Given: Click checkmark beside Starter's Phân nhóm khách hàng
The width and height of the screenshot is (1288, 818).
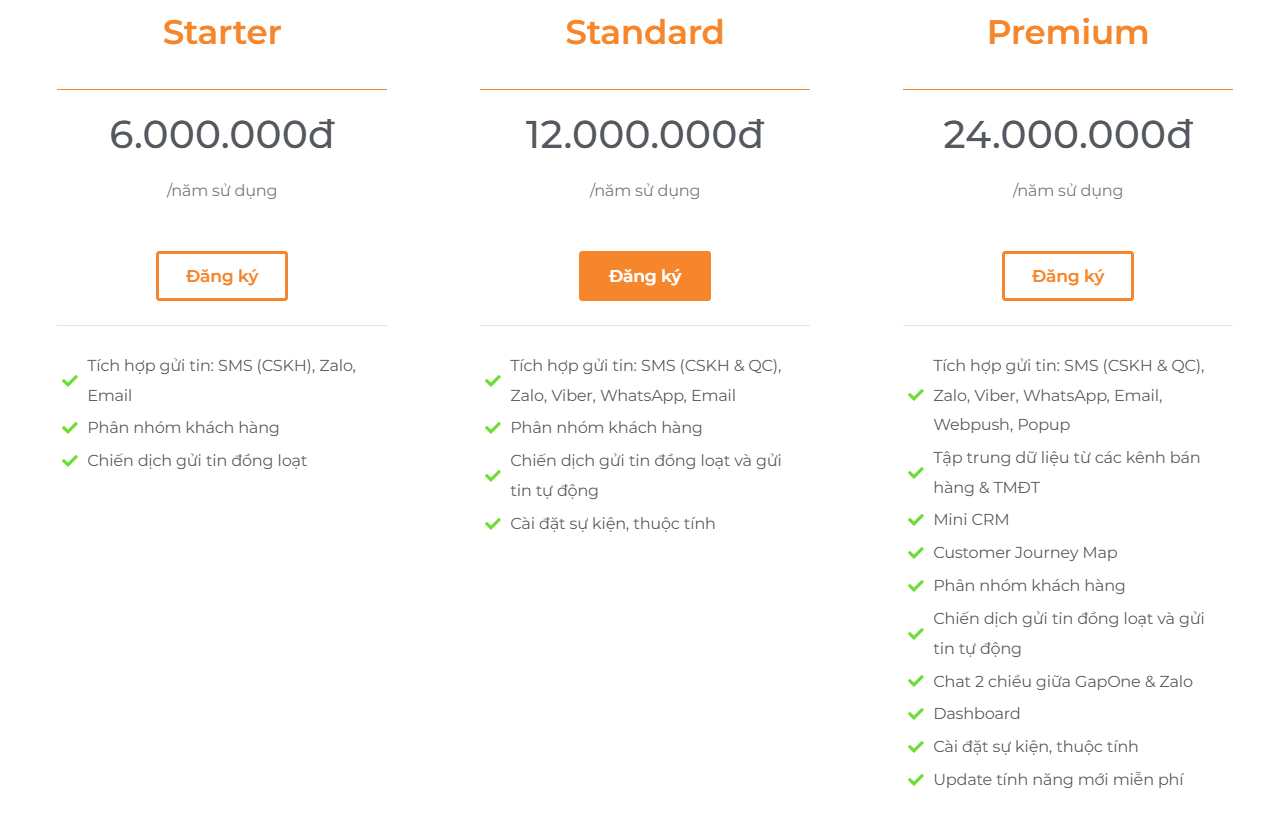Looking at the screenshot, I should click(x=70, y=428).
